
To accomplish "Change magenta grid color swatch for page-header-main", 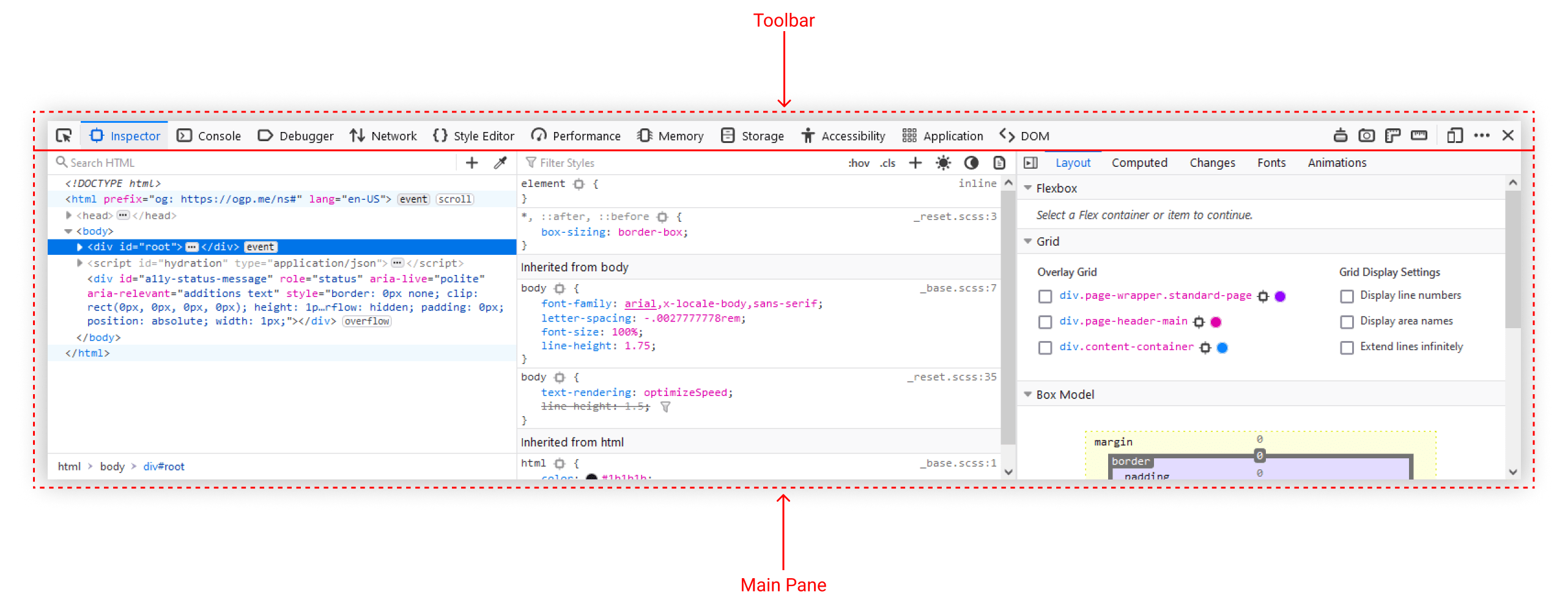I will pos(1216,322).
